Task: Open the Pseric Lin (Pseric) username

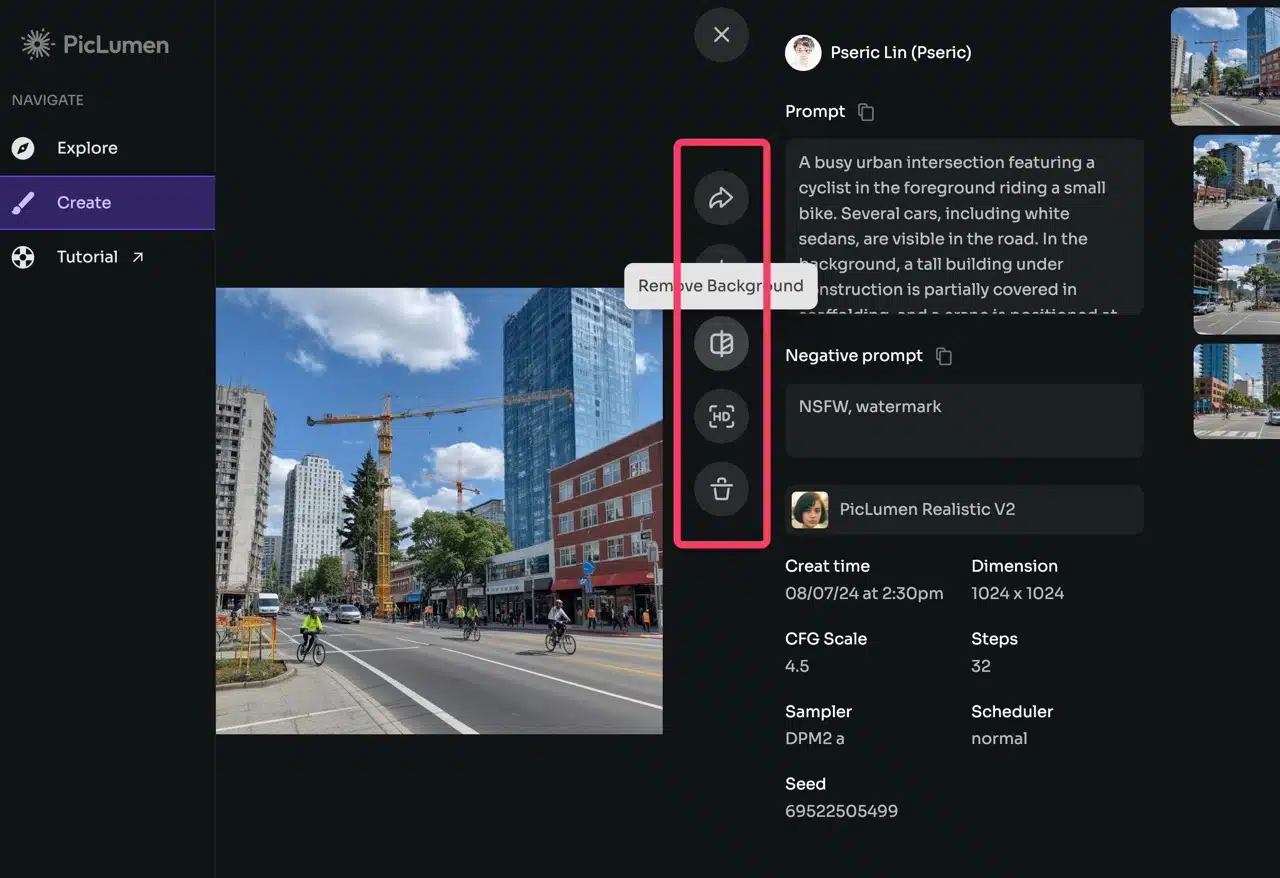Action: (x=900, y=53)
